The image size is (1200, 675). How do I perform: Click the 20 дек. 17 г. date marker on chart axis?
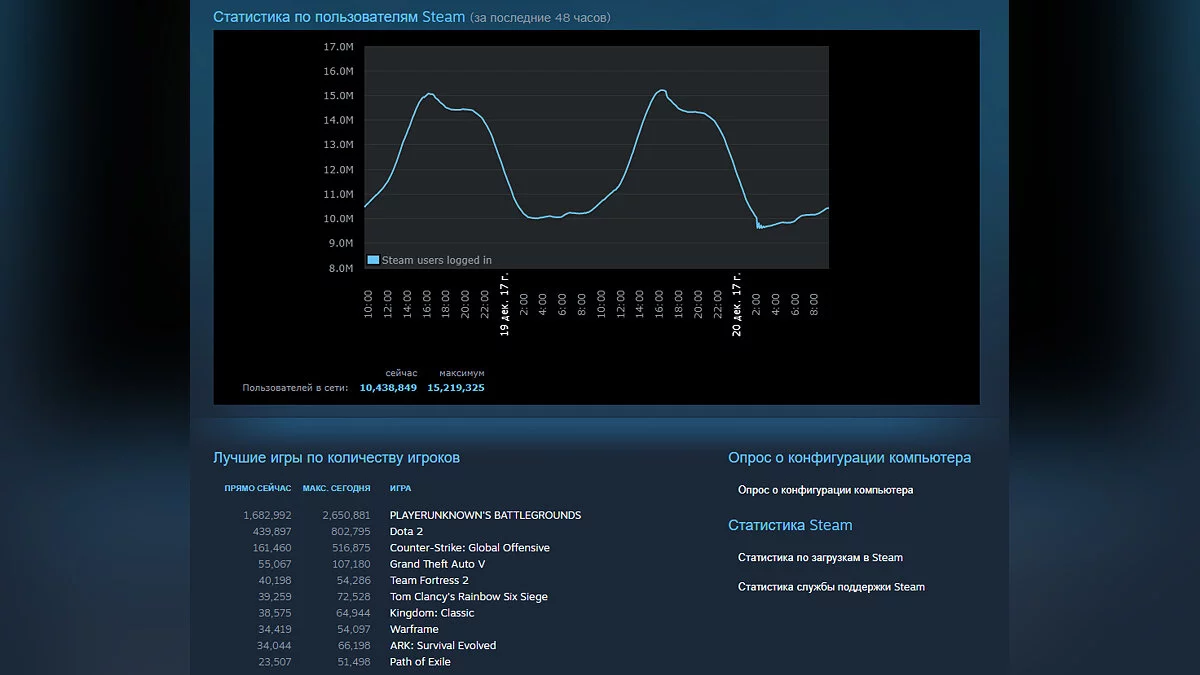click(x=737, y=305)
